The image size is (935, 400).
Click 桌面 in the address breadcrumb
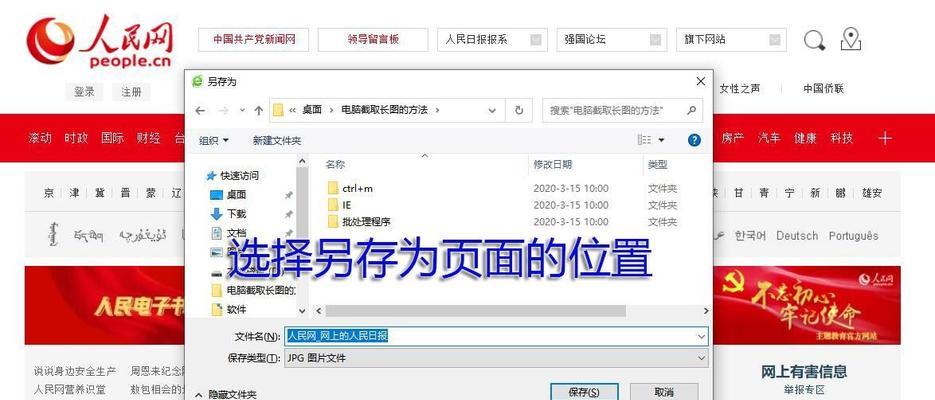(x=312, y=110)
